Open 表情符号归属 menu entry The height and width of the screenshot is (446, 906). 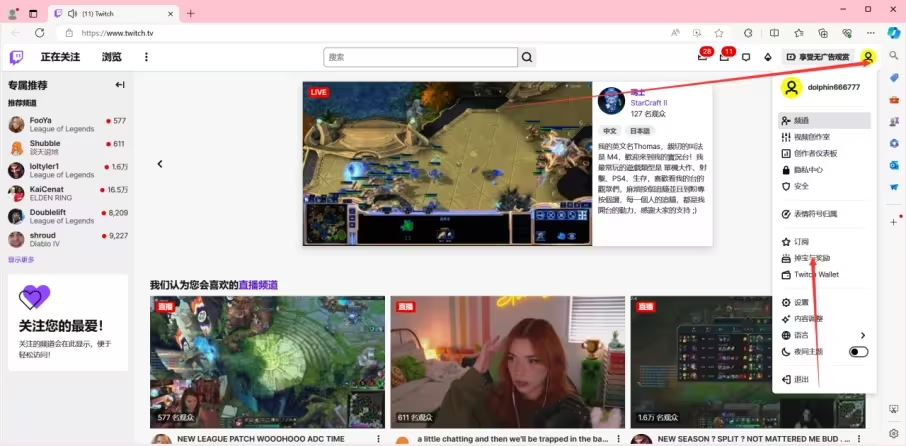tap(824, 214)
